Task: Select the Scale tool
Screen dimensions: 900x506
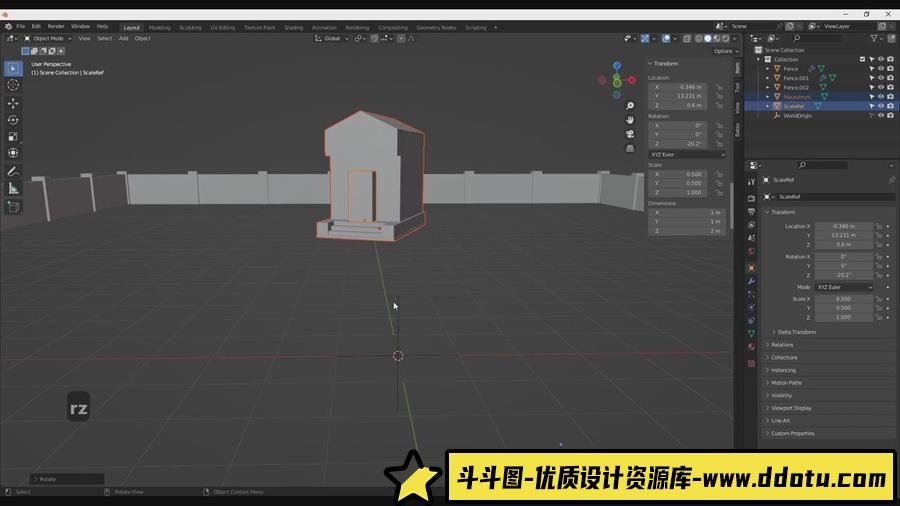Action: pyautogui.click(x=13, y=137)
